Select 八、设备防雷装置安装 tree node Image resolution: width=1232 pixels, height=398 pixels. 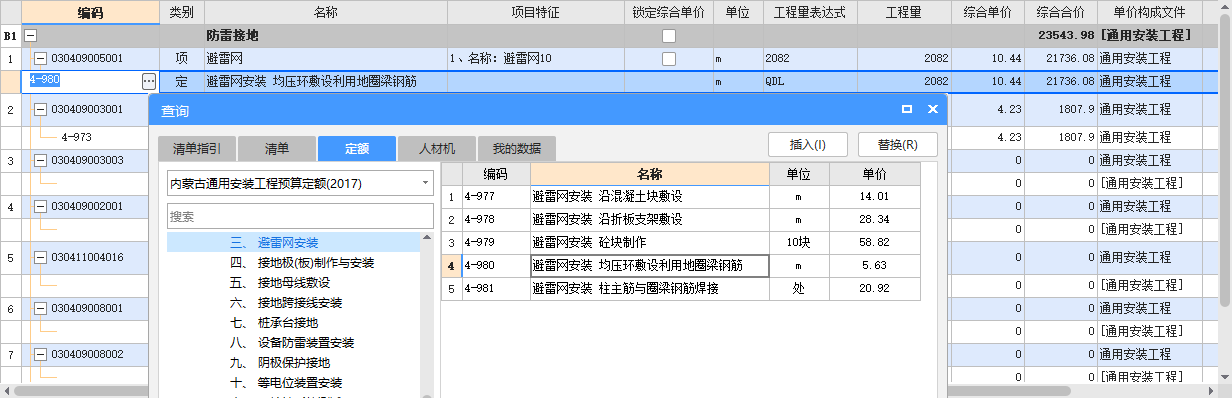coord(292,342)
